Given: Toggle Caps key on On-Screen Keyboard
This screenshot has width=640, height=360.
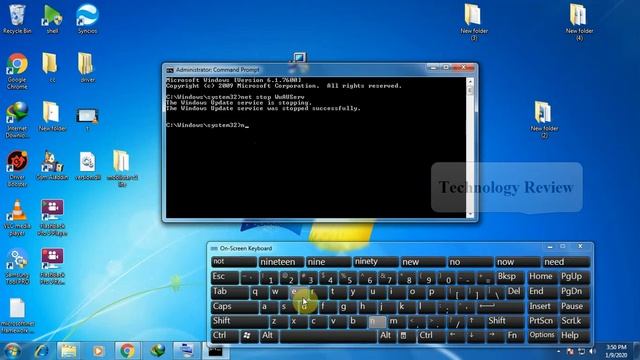Looking at the screenshot, I should tap(234, 307).
